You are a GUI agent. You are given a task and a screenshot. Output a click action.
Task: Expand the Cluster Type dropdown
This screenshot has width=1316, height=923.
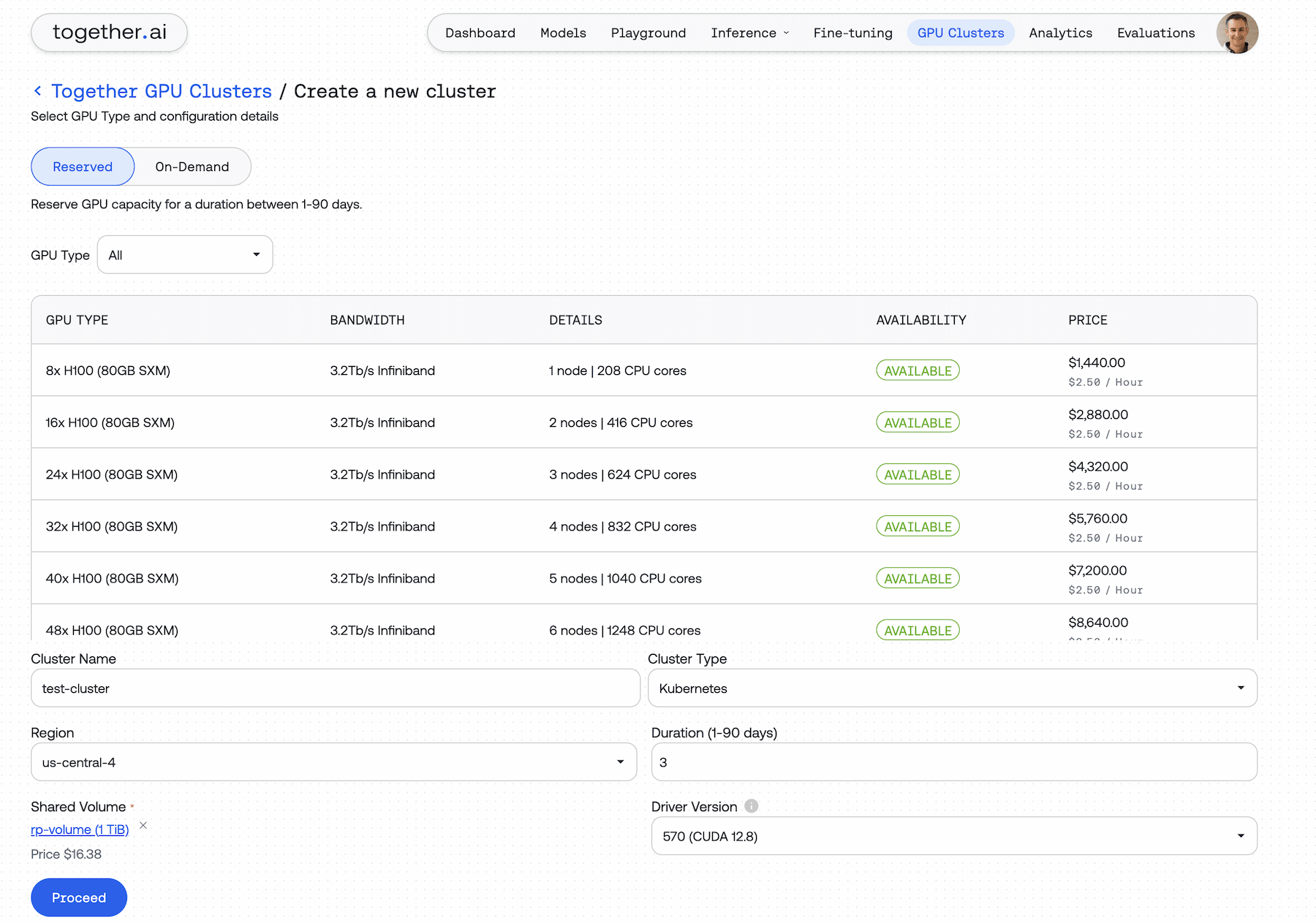952,688
